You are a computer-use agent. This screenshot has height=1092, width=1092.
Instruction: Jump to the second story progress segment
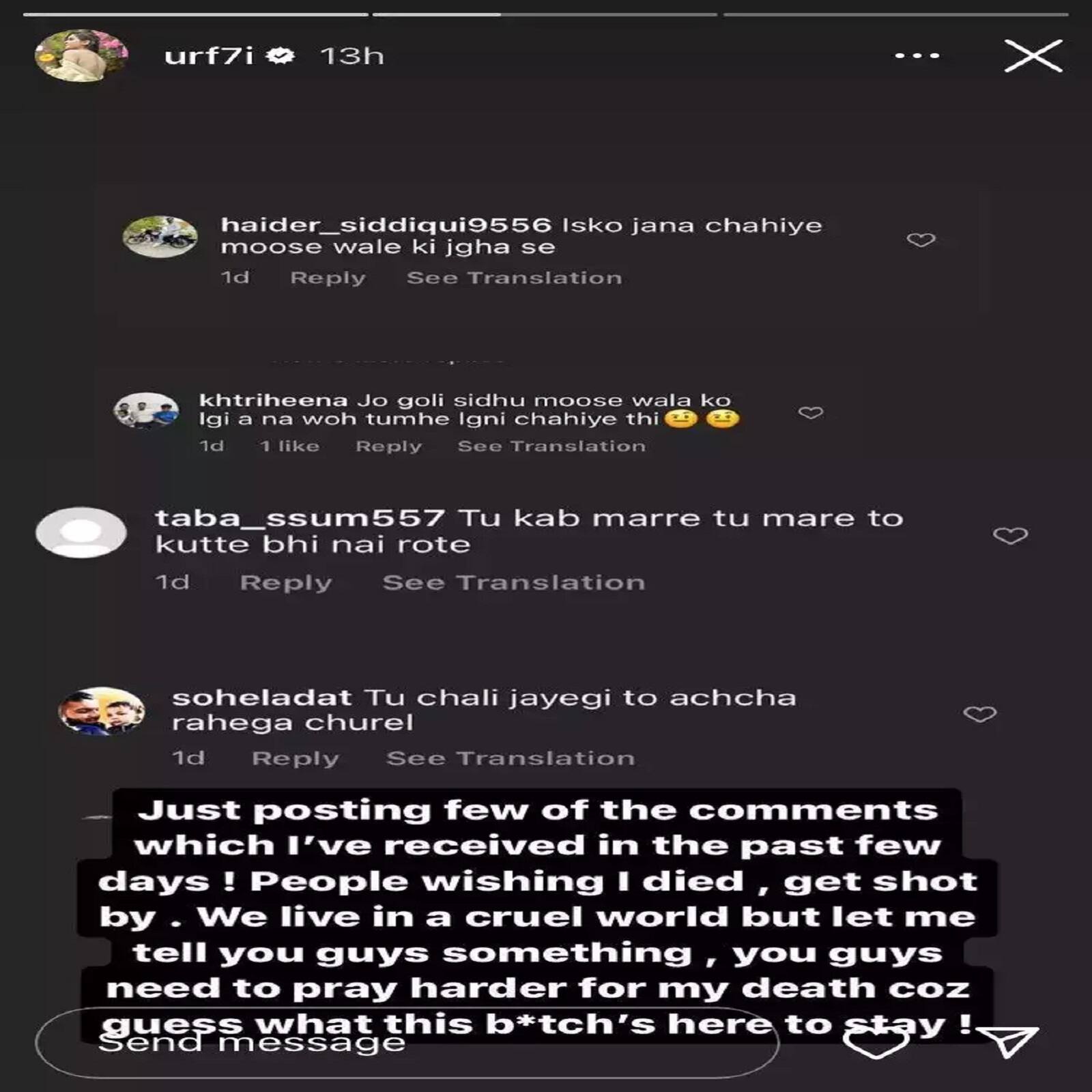[x=545, y=14]
